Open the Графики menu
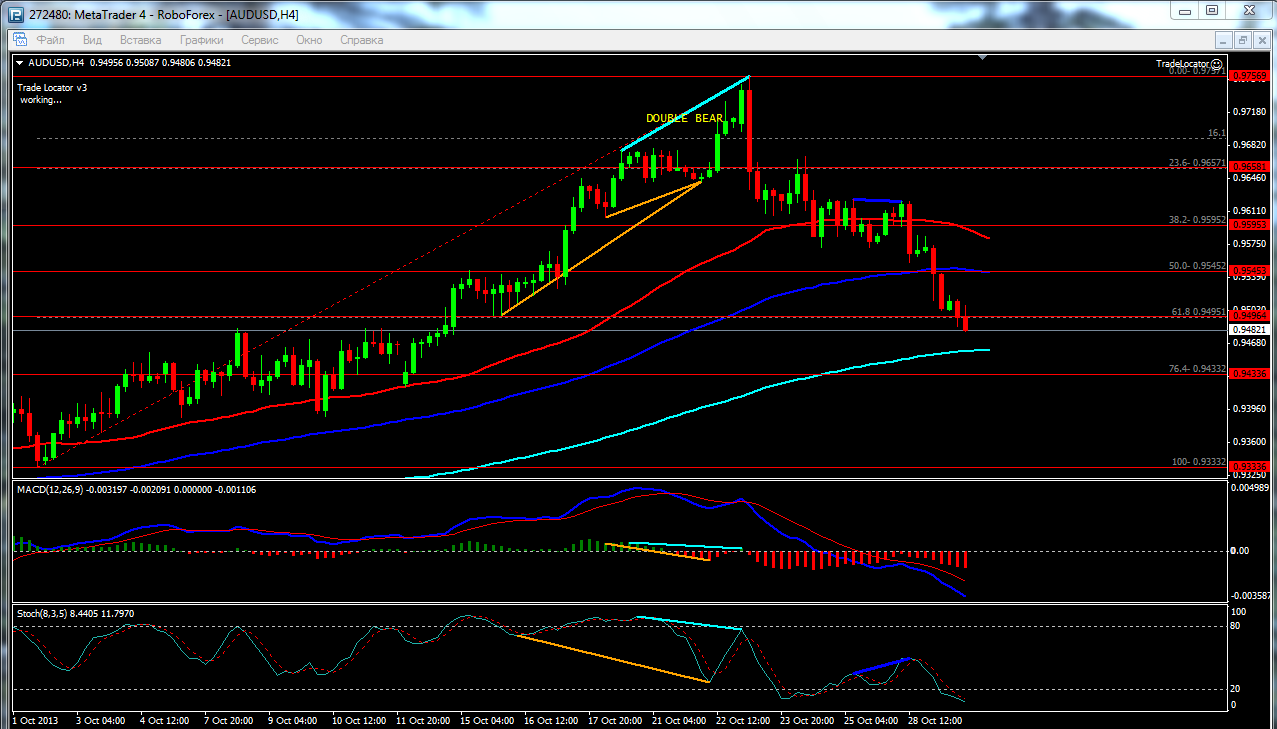This screenshot has width=1277, height=729. [x=201, y=40]
